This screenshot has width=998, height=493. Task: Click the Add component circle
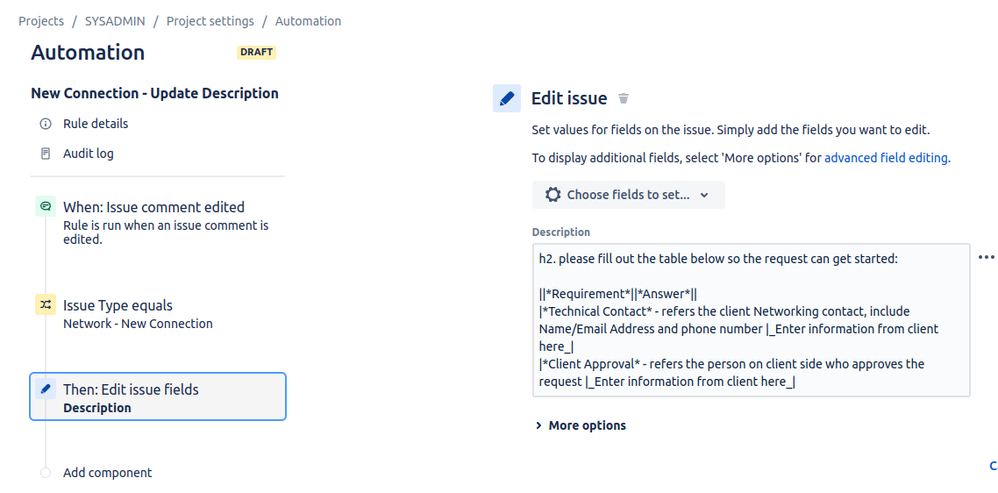coord(45,473)
